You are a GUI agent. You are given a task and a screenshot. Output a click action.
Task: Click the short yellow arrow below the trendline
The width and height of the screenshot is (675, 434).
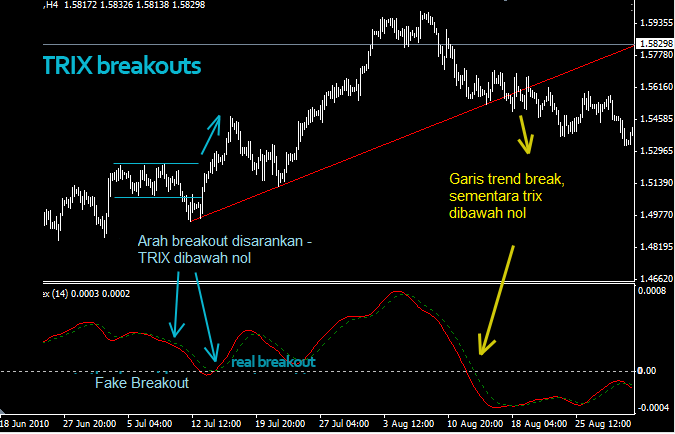click(x=523, y=131)
